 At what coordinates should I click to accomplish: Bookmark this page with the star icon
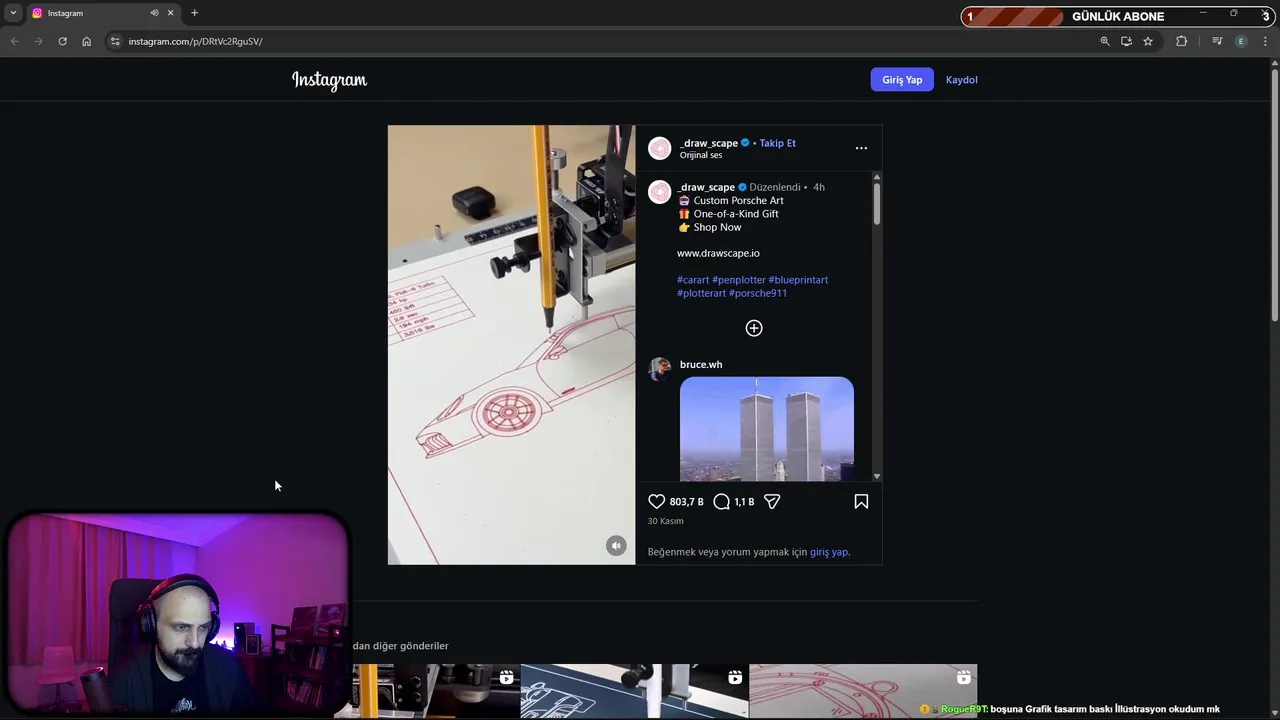click(1148, 41)
